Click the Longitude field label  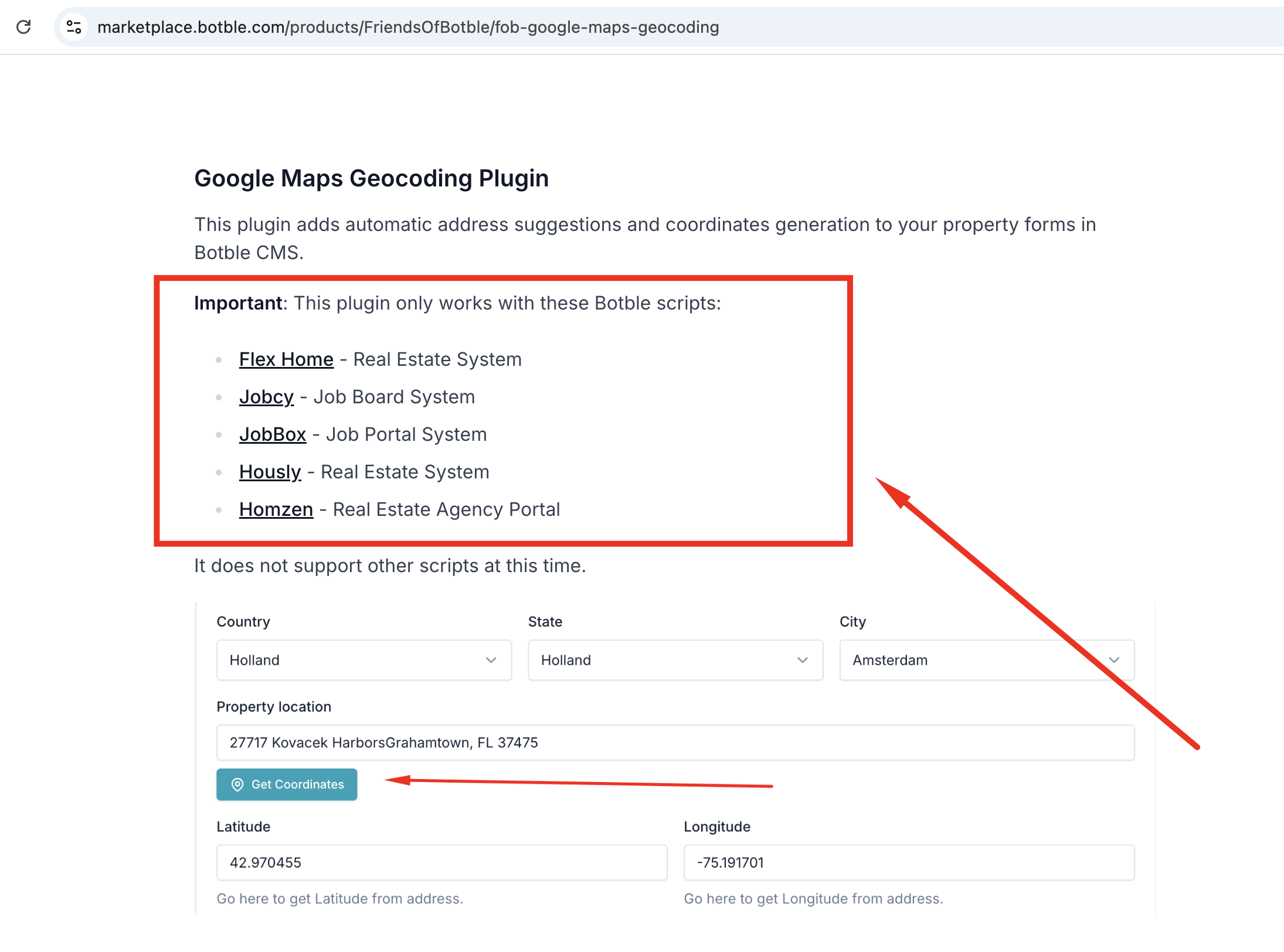click(717, 827)
